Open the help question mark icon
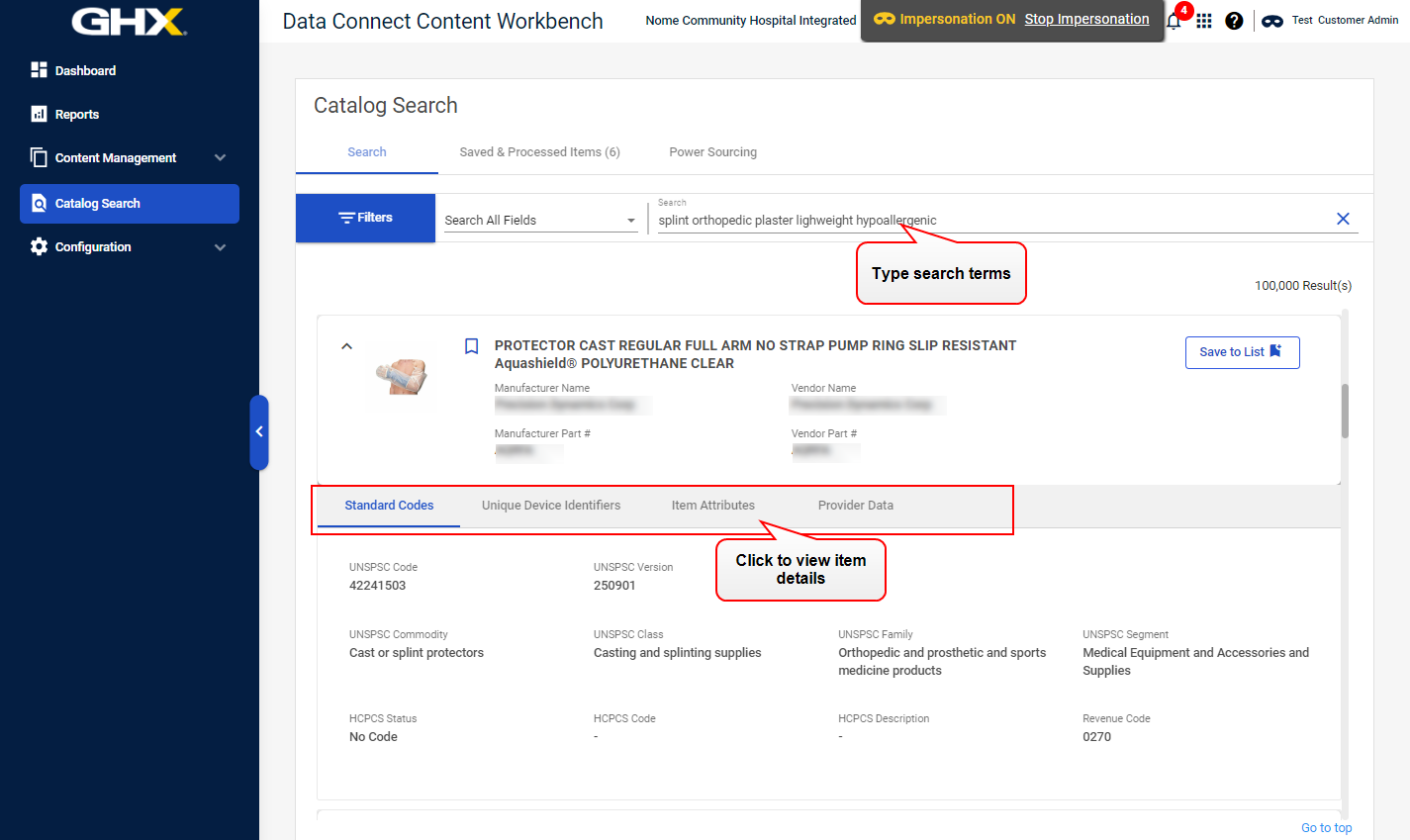This screenshot has height=840, width=1410. tap(1234, 21)
